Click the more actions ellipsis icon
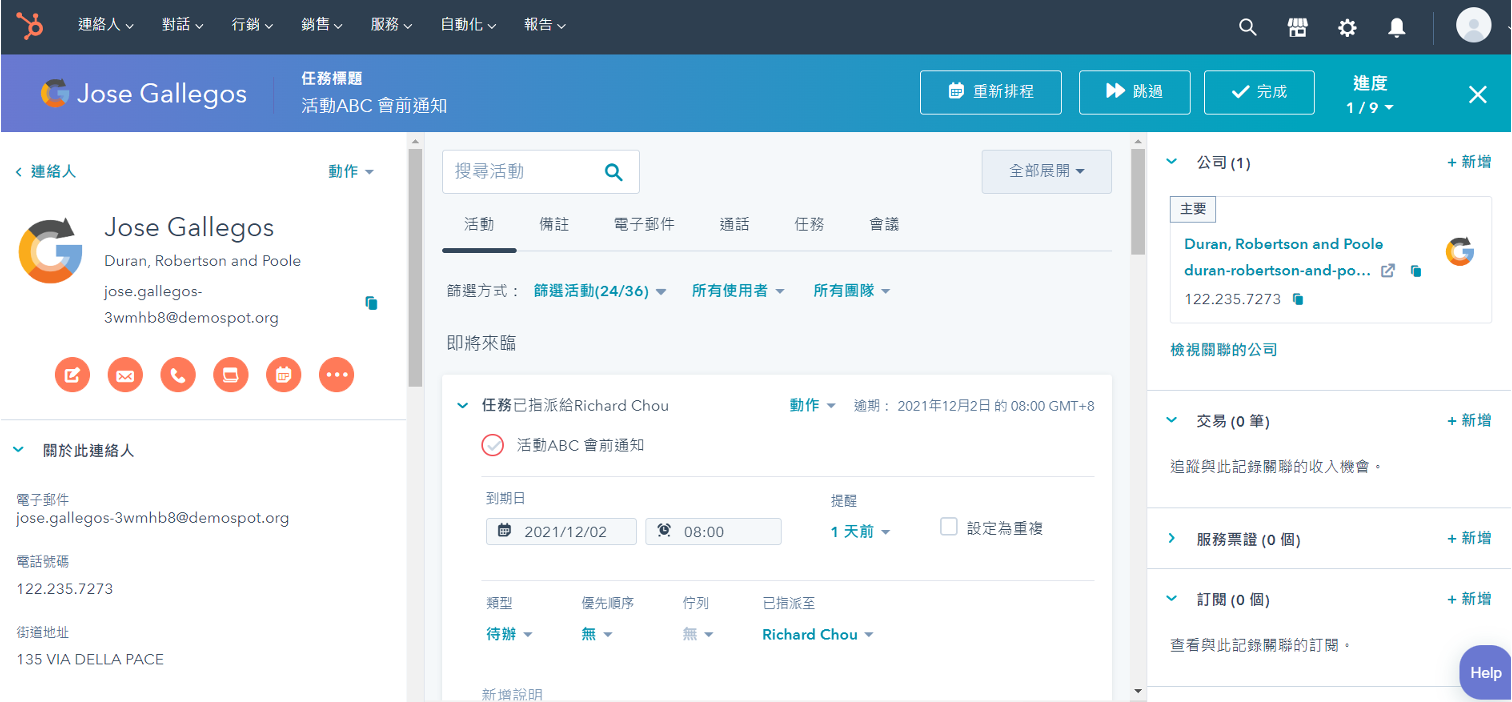The image size is (1512, 702). click(337, 375)
